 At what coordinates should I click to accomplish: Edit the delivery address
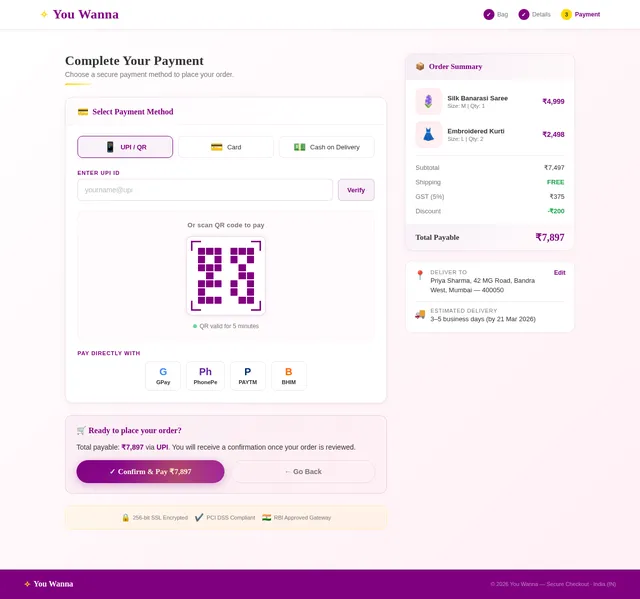(559, 272)
